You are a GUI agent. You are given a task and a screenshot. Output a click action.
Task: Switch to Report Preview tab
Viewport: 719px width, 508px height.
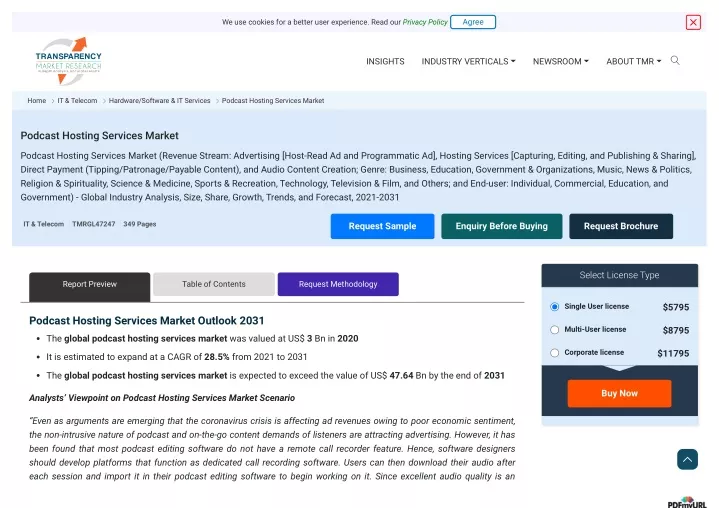click(x=89, y=287)
